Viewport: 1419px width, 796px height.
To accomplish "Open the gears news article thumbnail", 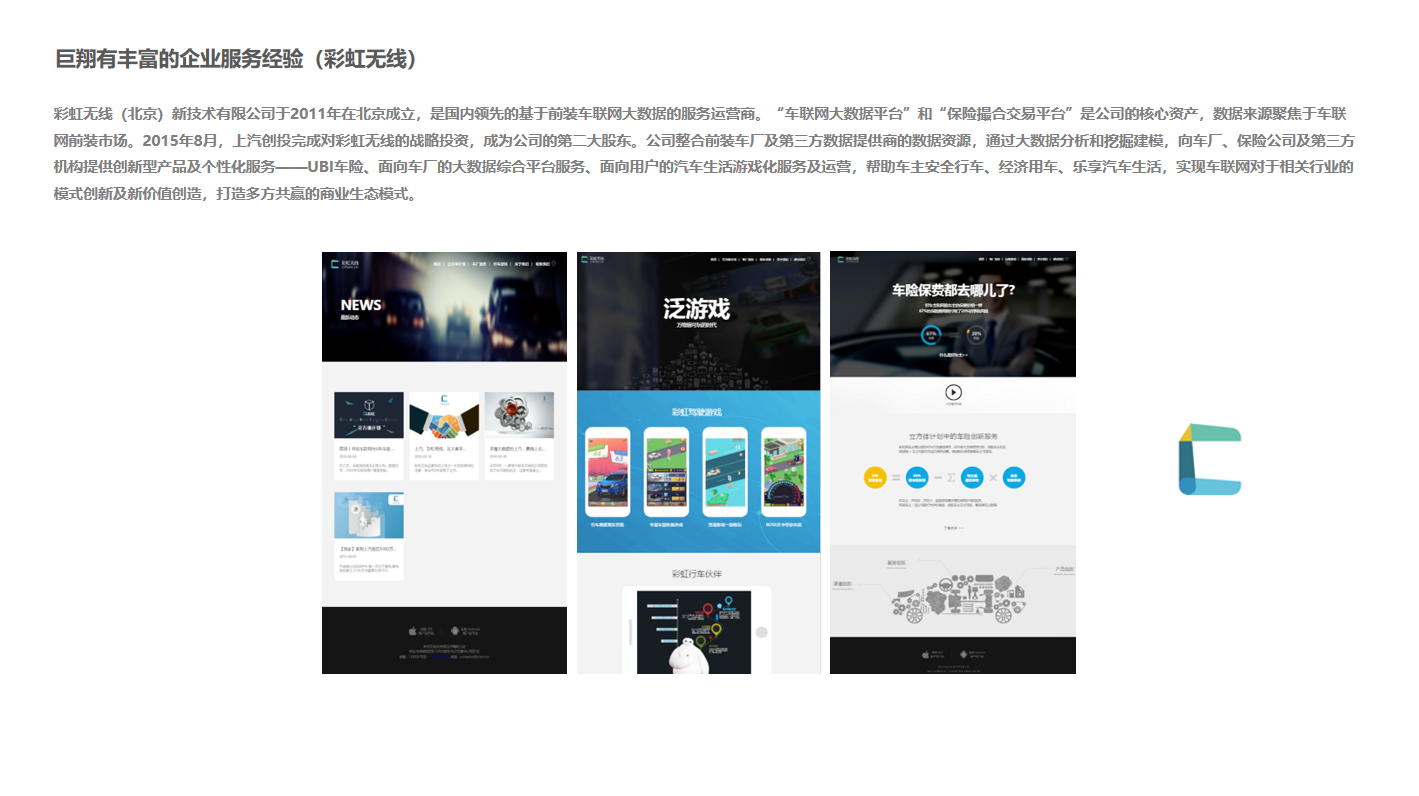I will point(519,415).
